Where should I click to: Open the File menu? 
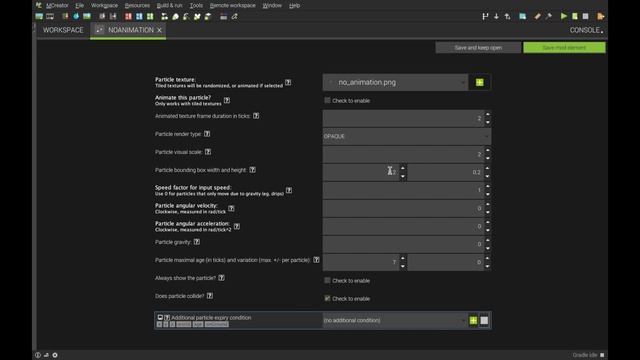pyautogui.click(x=80, y=5)
